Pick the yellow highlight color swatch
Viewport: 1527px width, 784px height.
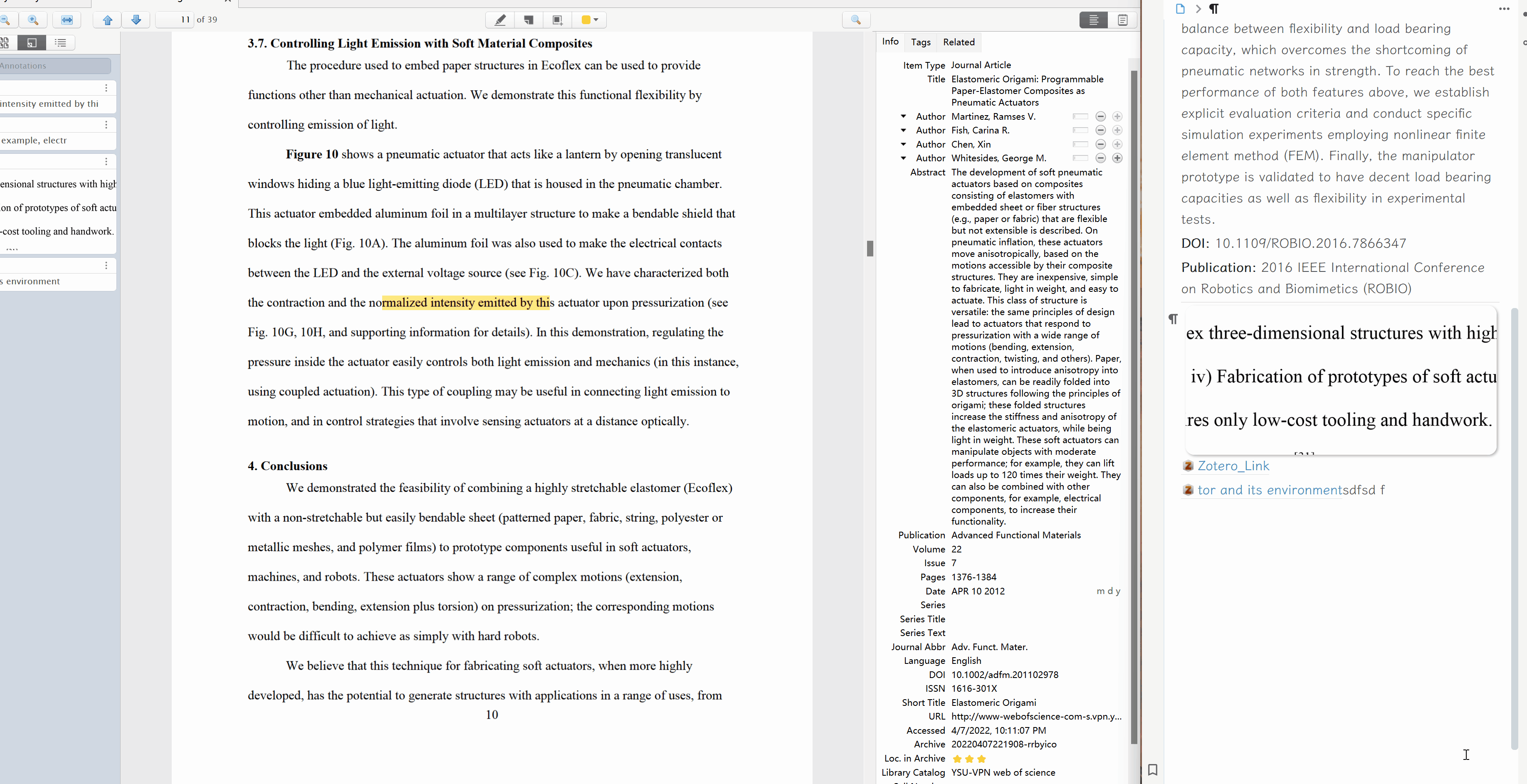[585, 20]
